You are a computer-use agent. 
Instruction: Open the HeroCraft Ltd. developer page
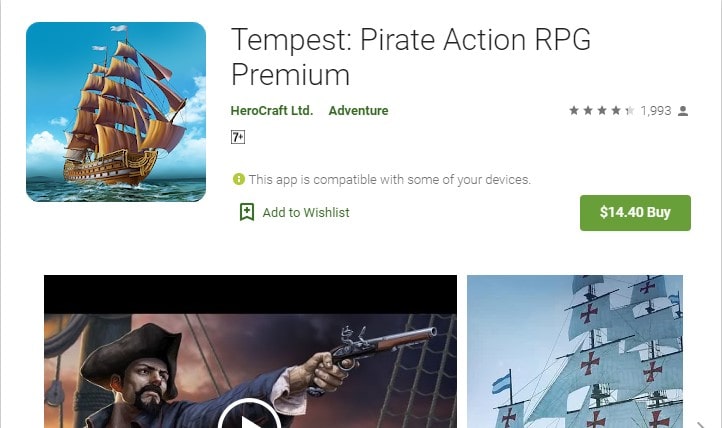point(272,111)
